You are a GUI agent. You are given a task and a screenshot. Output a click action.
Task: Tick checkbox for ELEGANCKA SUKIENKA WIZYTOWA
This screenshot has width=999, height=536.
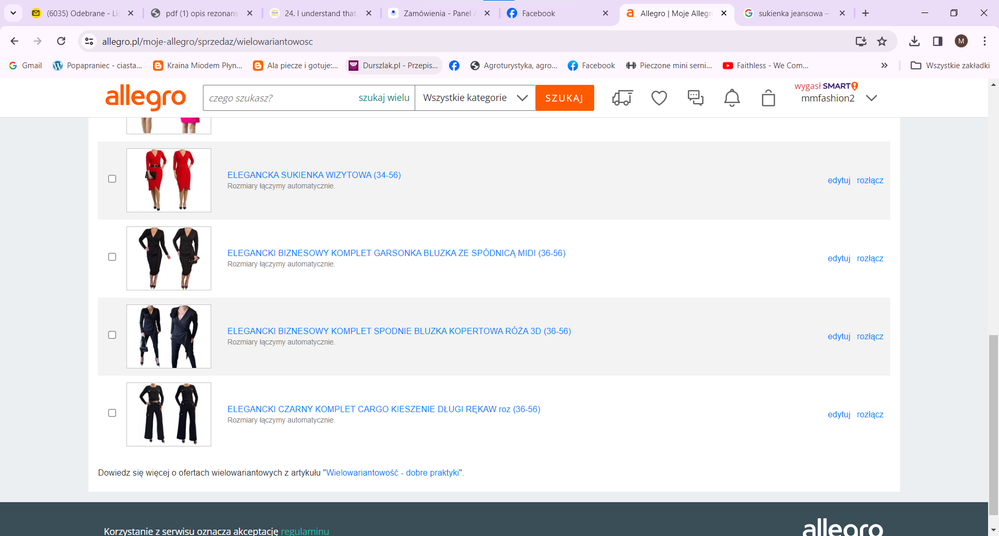[112, 179]
